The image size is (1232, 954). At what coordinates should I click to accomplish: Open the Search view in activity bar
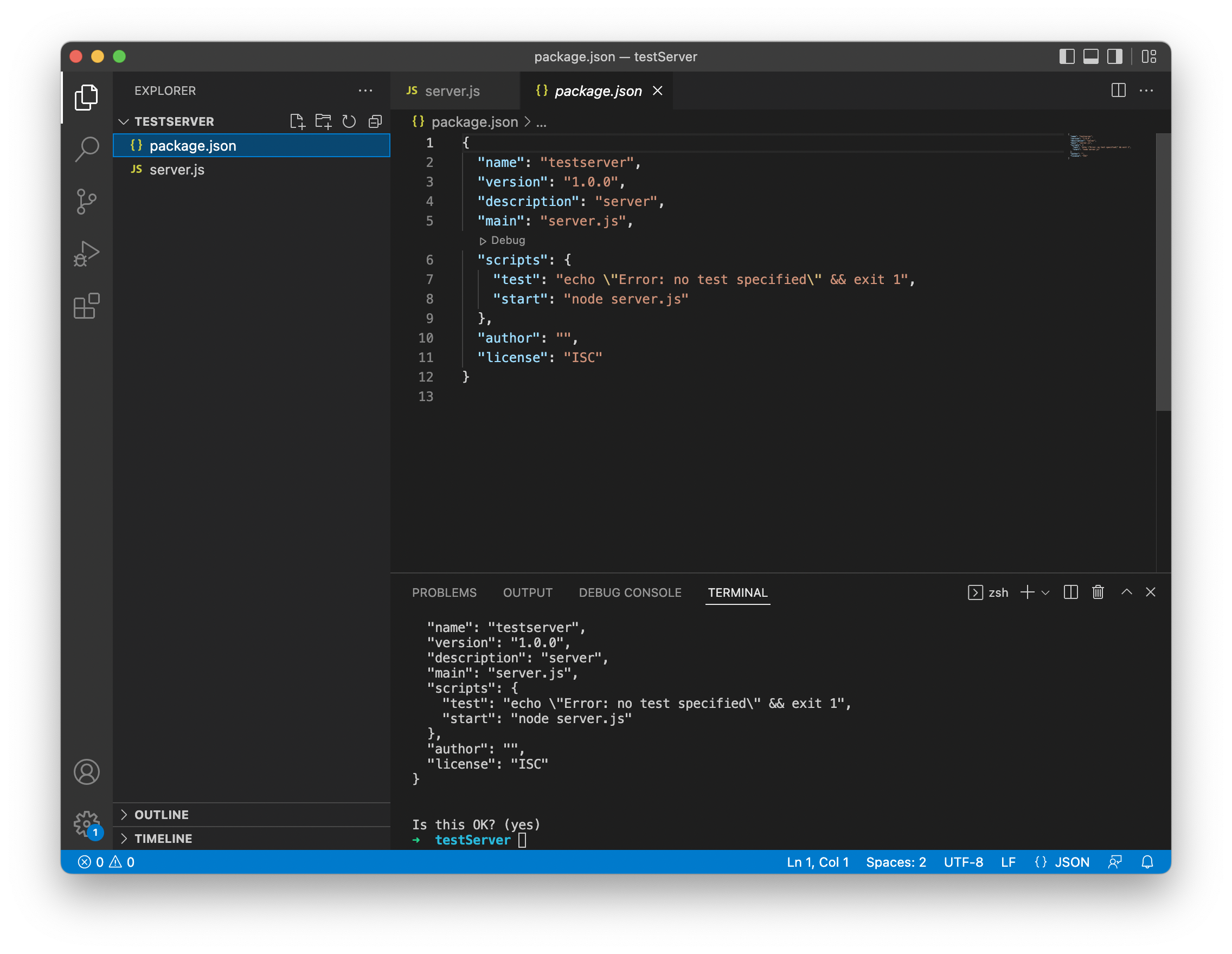pos(86,149)
